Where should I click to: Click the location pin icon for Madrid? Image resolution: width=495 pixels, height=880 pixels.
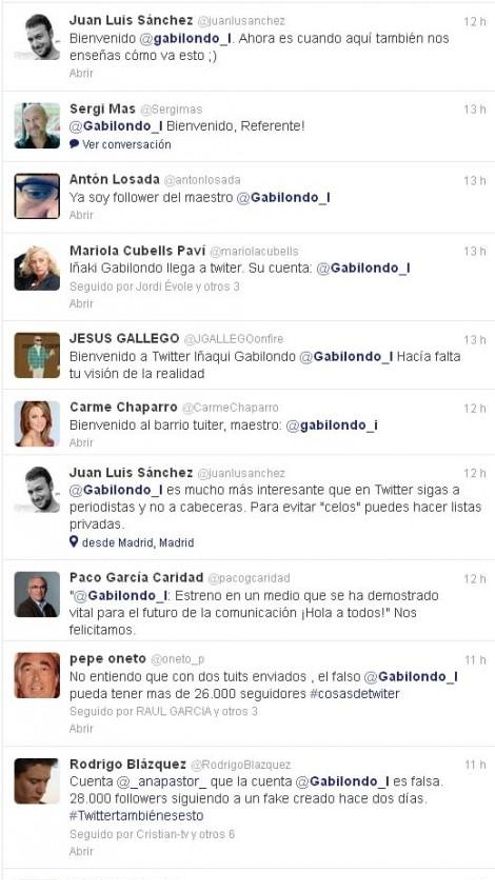[x=74, y=542]
